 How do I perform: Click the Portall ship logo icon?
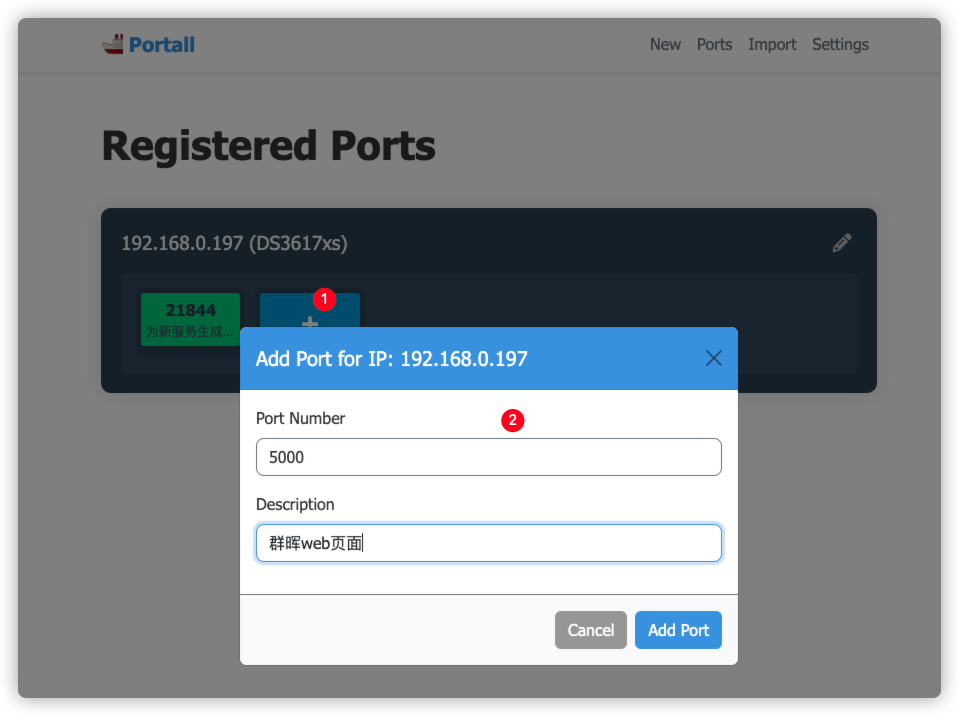(113, 44)
